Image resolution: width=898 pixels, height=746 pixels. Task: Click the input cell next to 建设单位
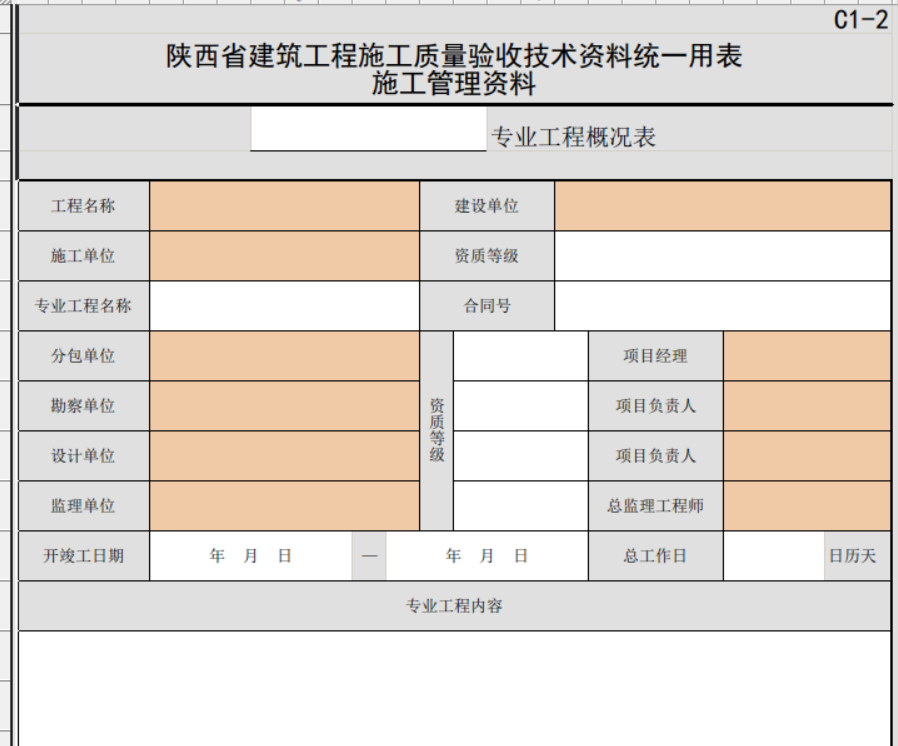722,206
